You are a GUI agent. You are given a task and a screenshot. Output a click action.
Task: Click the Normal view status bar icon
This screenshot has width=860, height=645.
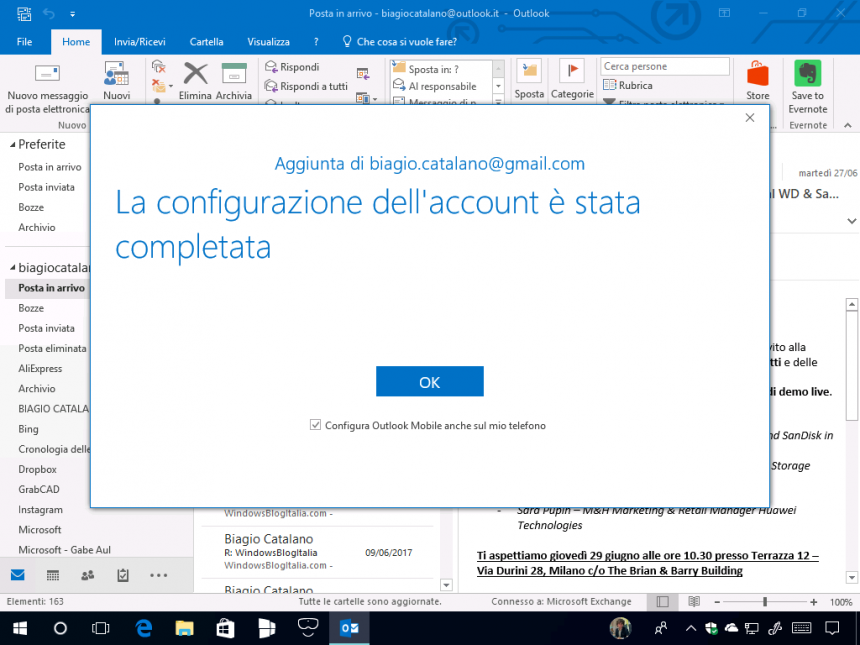[663, 602]
